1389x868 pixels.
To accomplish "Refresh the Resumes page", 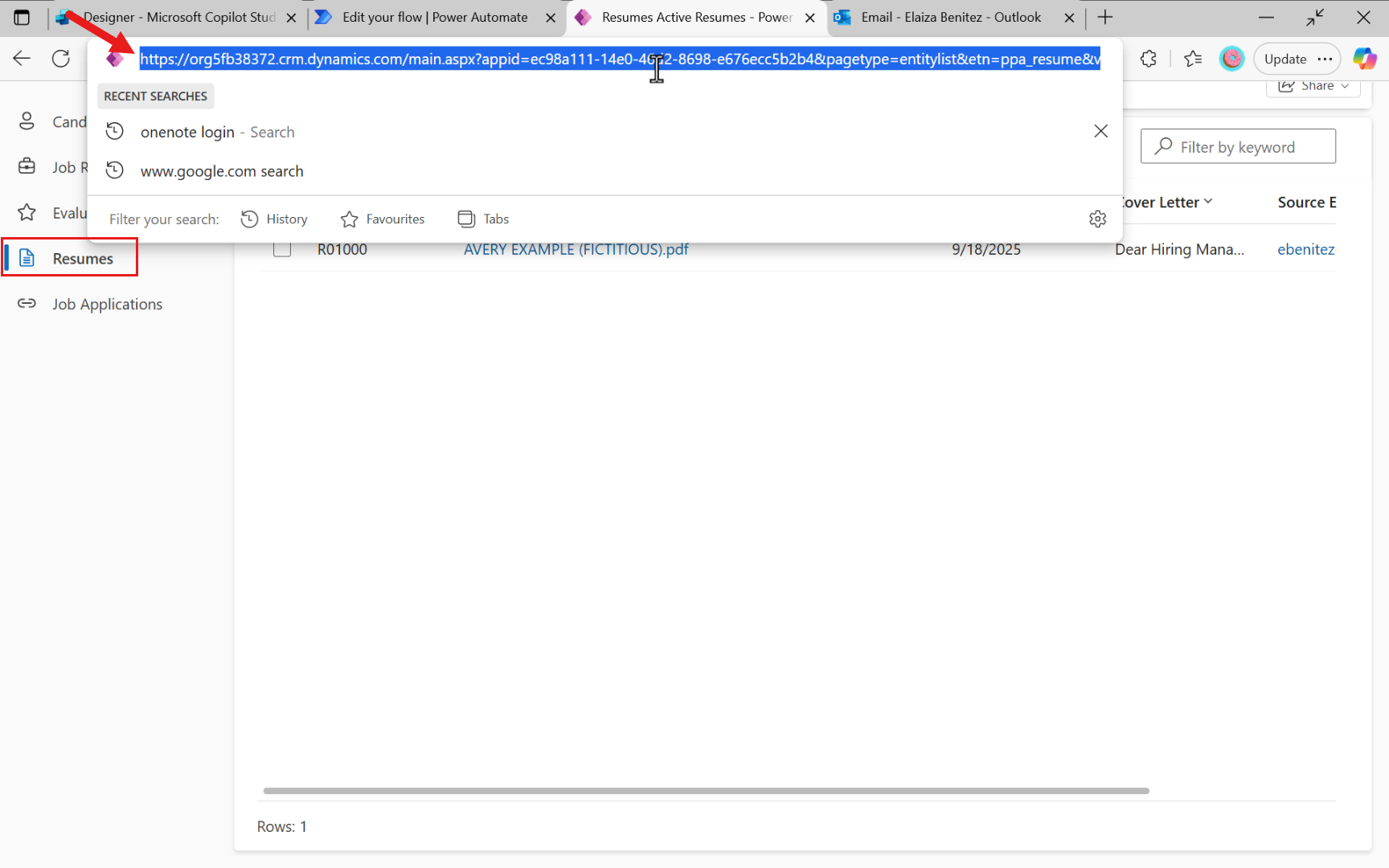I will tap(61, 58).
